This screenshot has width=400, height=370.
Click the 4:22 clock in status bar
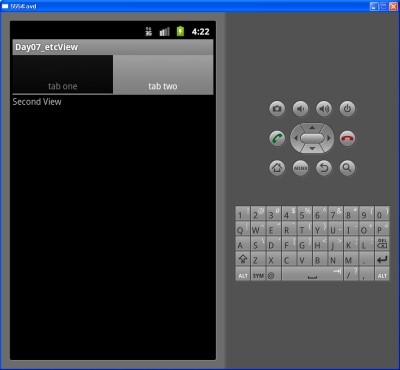[x=200, y=32]
